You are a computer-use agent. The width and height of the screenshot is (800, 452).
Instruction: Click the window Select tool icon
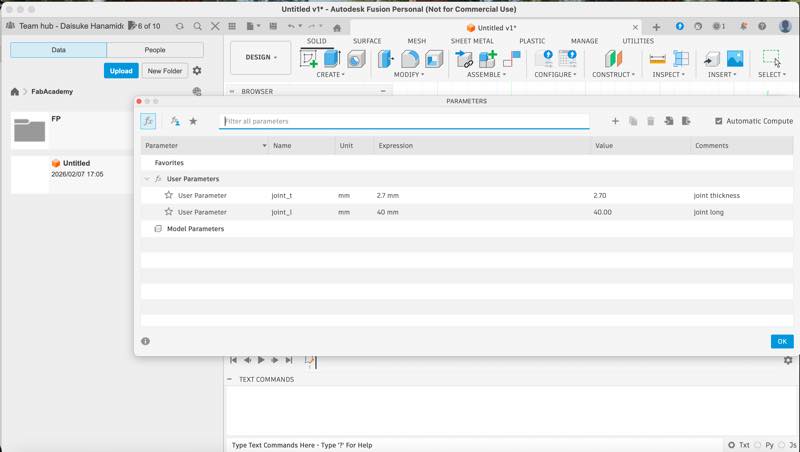click(771, 58)
